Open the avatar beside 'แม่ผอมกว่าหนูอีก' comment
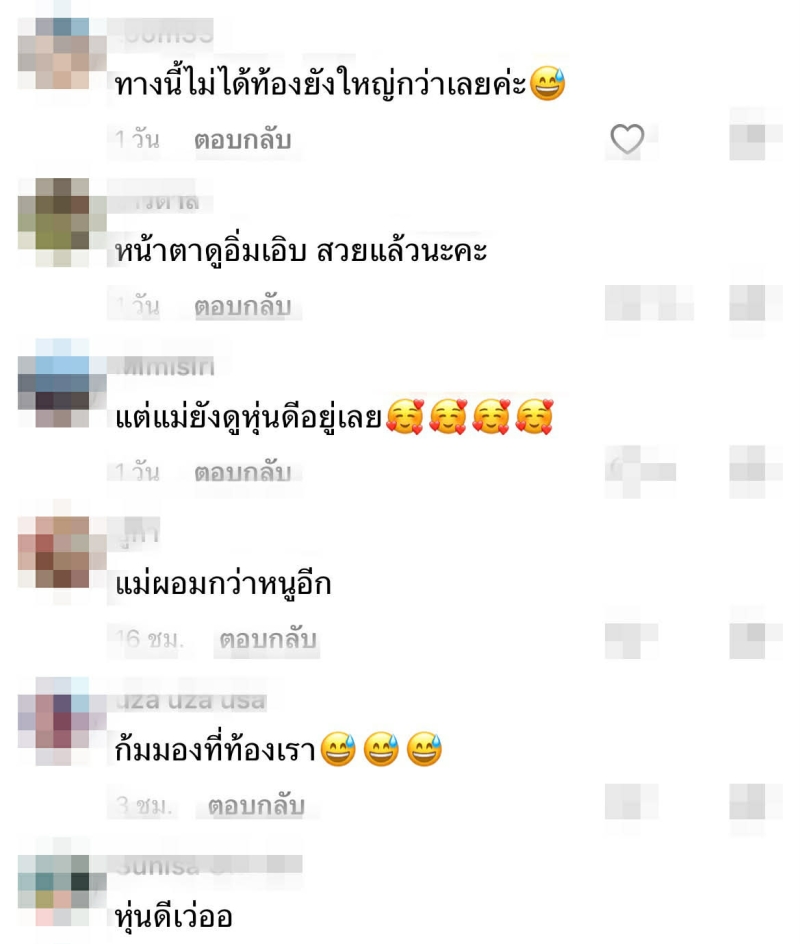 click(x=62, y=552)
